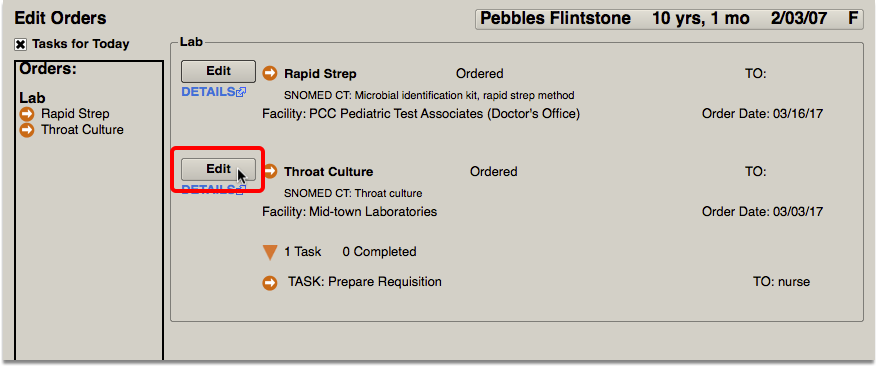Click the Rapid Strep order title
This screenshot has height=367, width=878.
[x=320, y=74]
